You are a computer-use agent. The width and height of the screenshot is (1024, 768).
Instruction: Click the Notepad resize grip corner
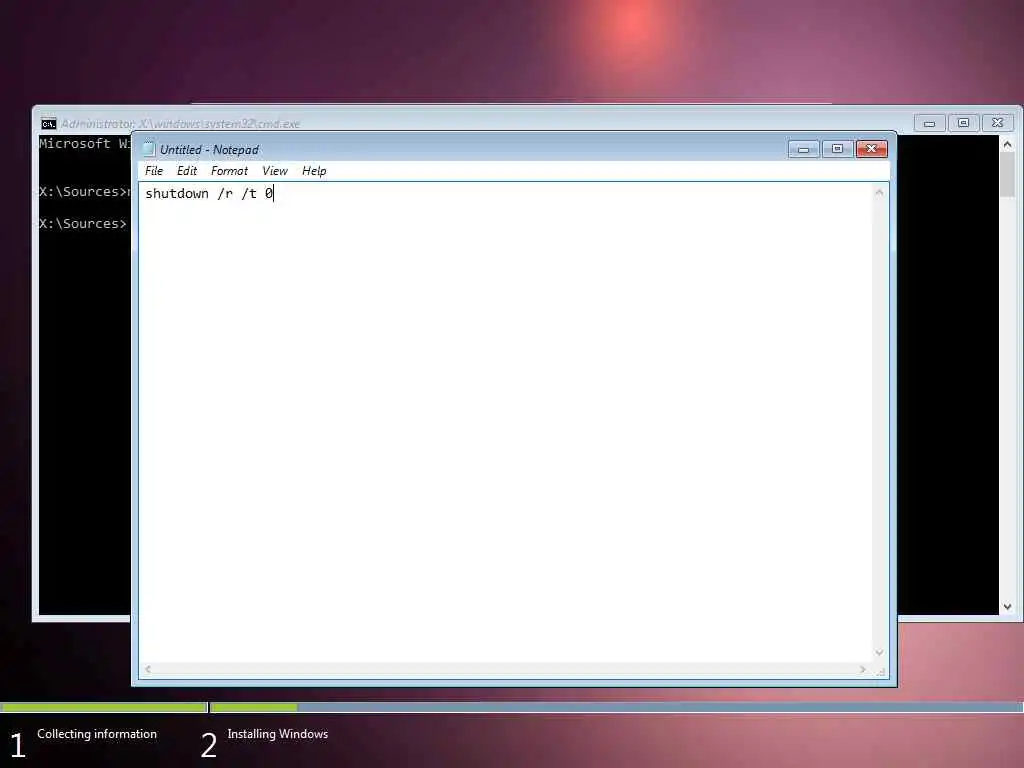(x=880, y=671)
